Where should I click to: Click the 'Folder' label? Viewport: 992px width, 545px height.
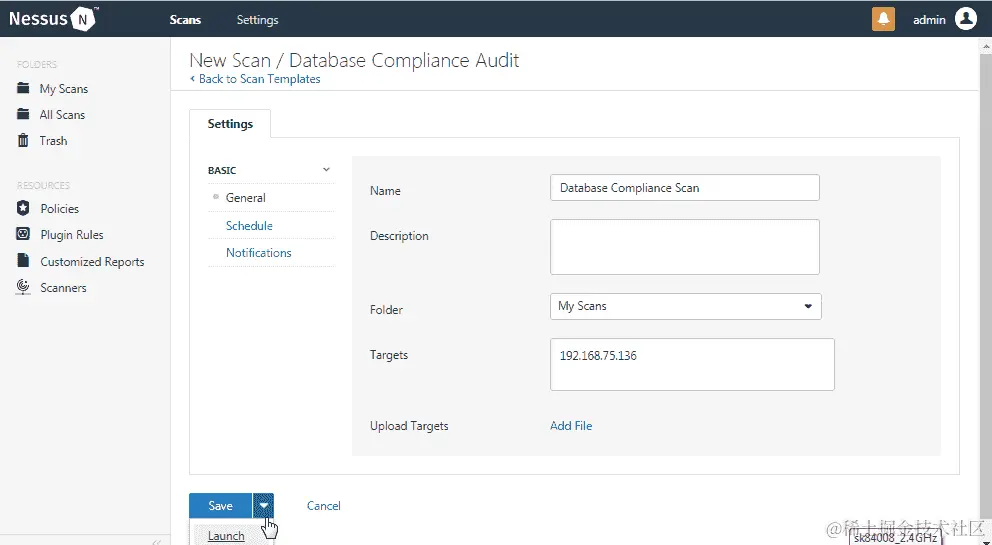pos(387,310)
